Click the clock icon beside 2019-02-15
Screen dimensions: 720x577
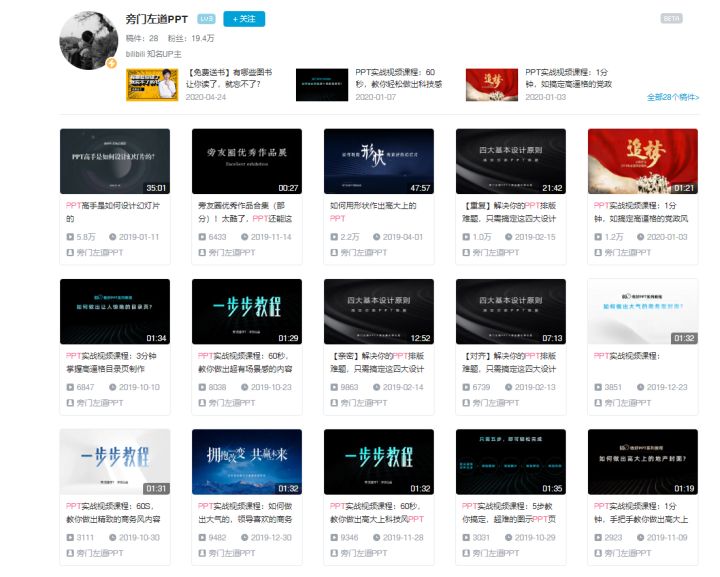(x=509, y=237)
